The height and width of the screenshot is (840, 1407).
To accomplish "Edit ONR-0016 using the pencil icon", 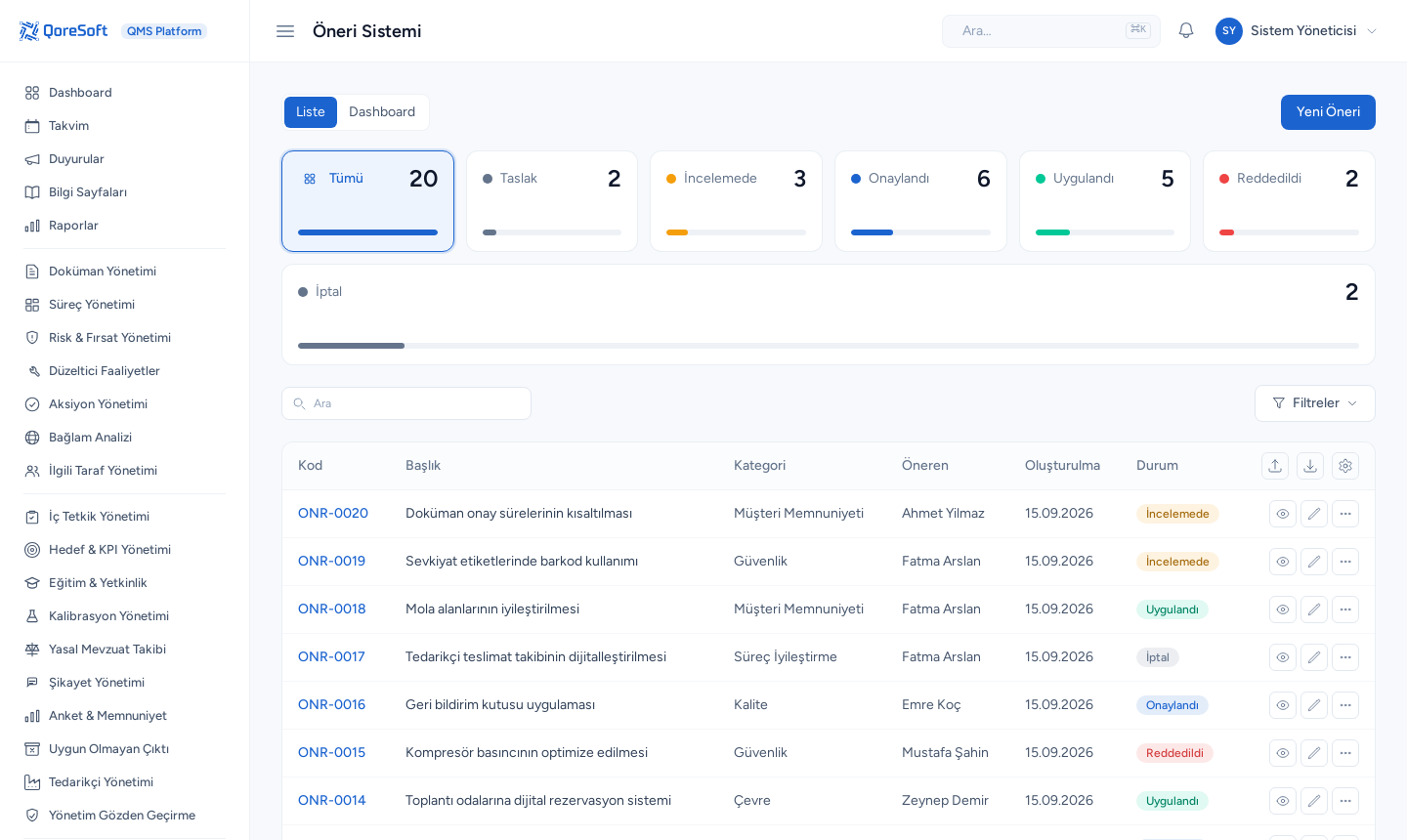I will tap(1314, 705).
